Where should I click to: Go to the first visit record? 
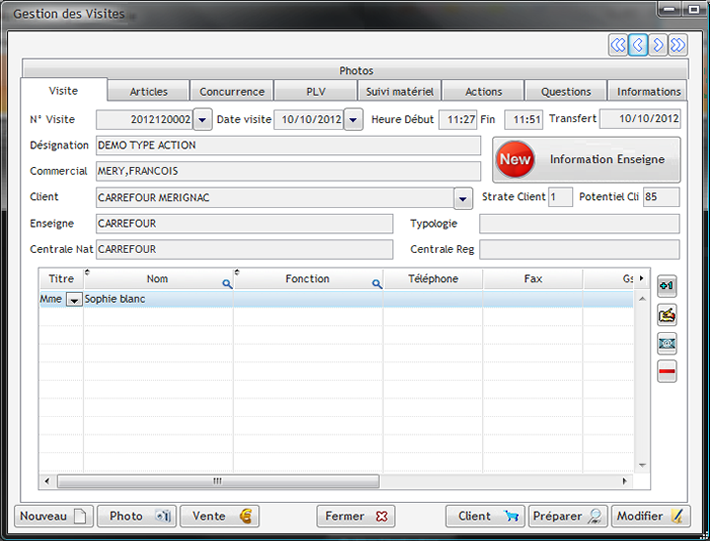pos(618,45)
